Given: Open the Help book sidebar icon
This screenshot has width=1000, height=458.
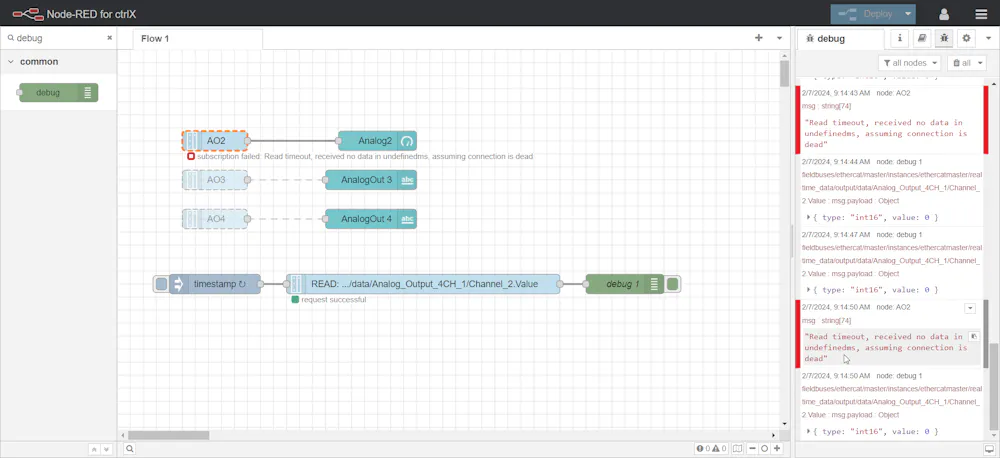Looking at the screenshot, I should click(922, 38).
